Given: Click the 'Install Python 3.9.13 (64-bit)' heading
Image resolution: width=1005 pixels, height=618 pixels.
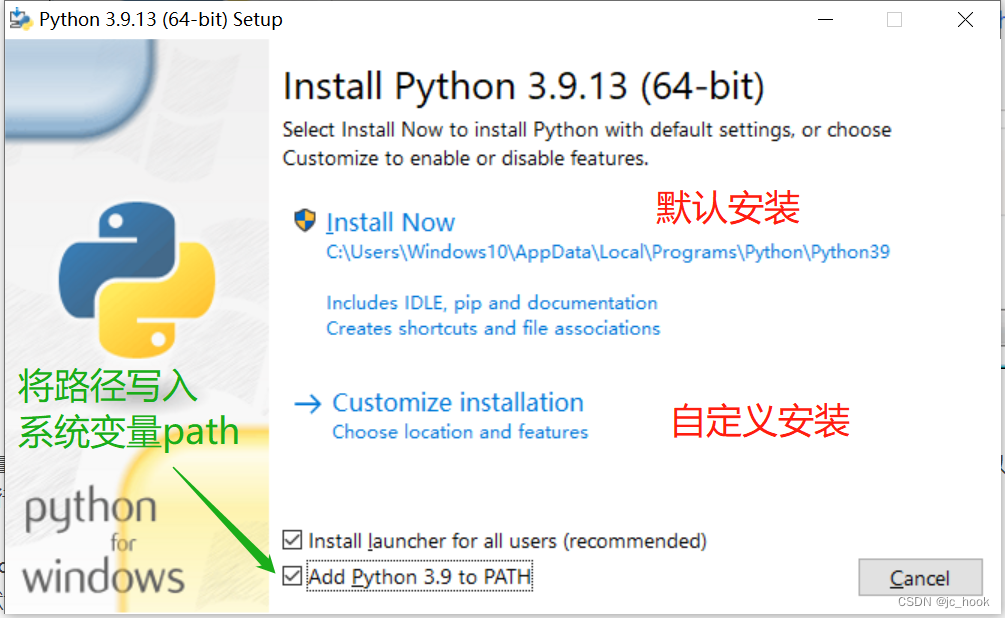Looking at the screenshot, I should 524,87.
